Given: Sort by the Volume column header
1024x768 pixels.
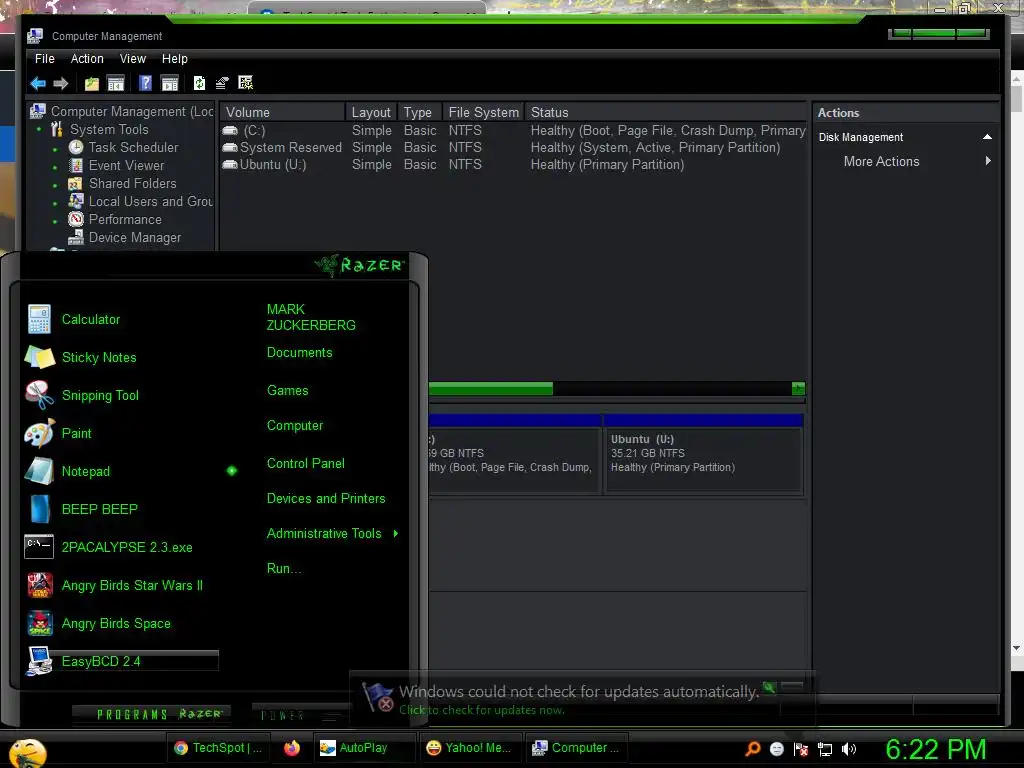Looking at the screenshot, I should tap(282, 112).
